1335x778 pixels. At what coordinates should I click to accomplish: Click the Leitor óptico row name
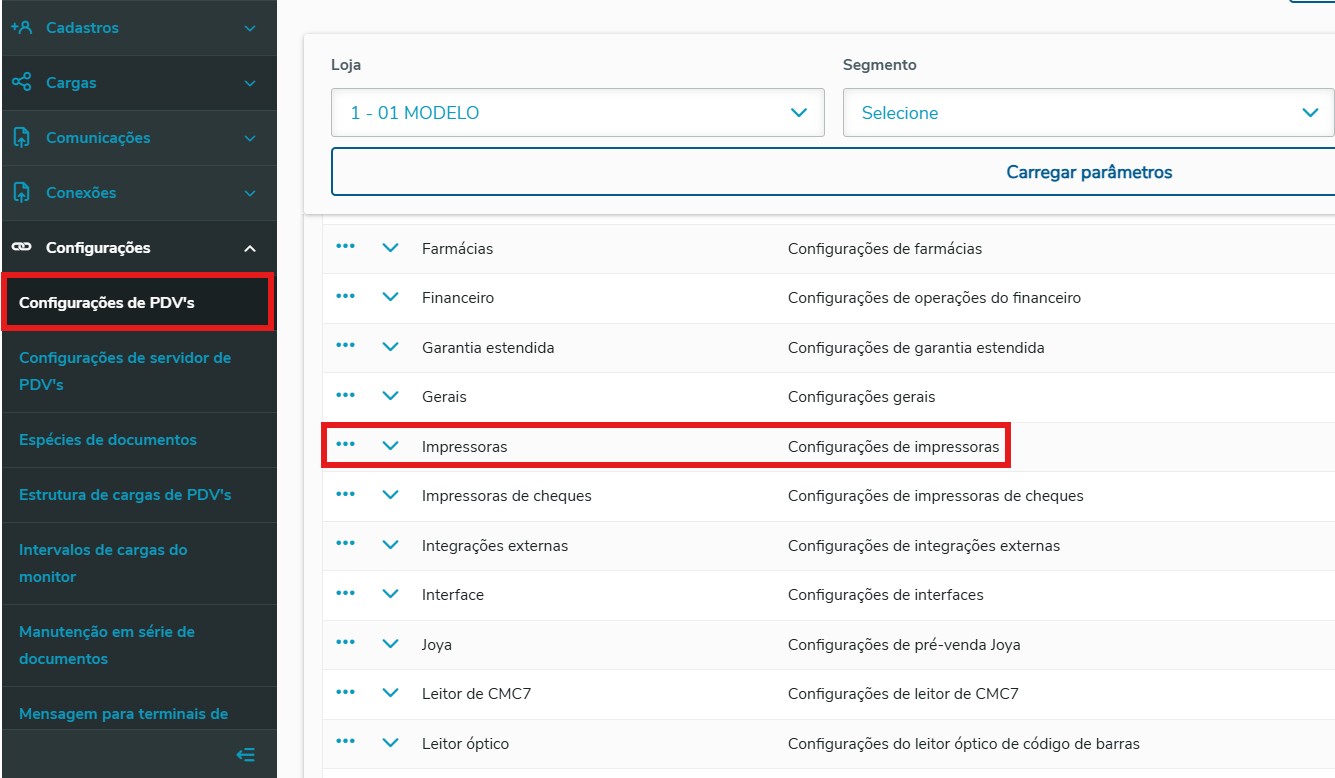(465, 744)
